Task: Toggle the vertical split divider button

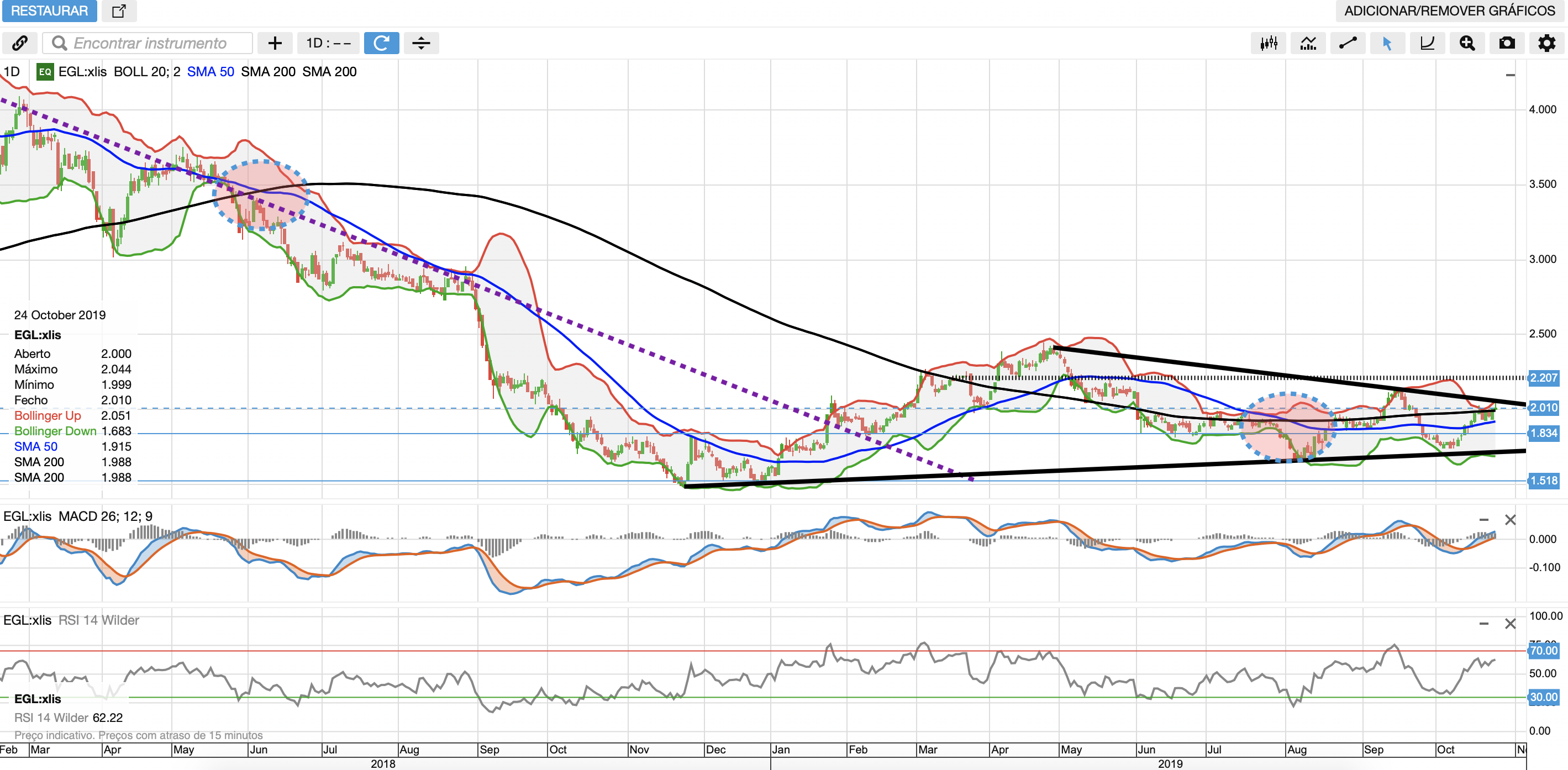Action: pyautogui.click(x=420, y=43)
